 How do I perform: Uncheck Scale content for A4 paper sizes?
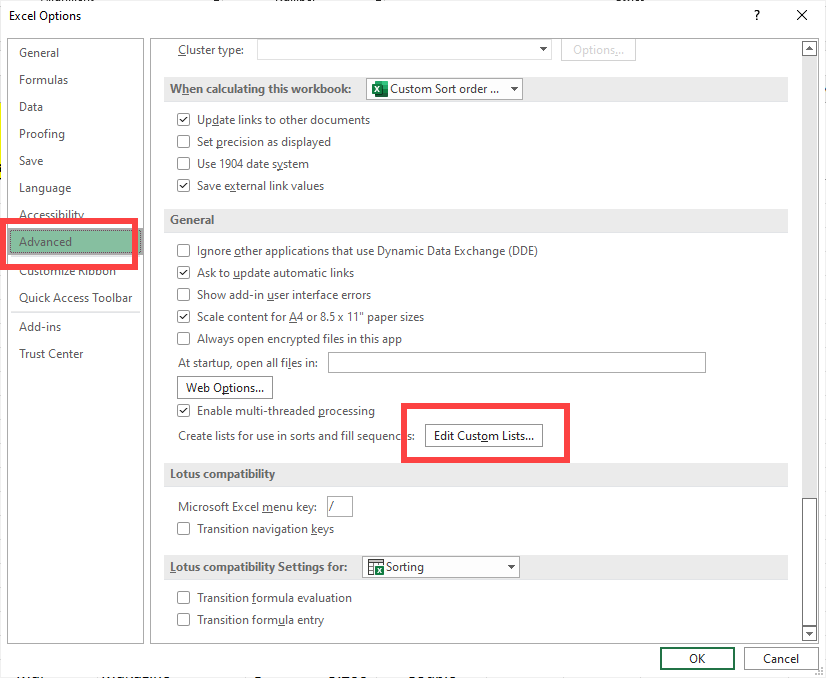[x=184, y=316]
